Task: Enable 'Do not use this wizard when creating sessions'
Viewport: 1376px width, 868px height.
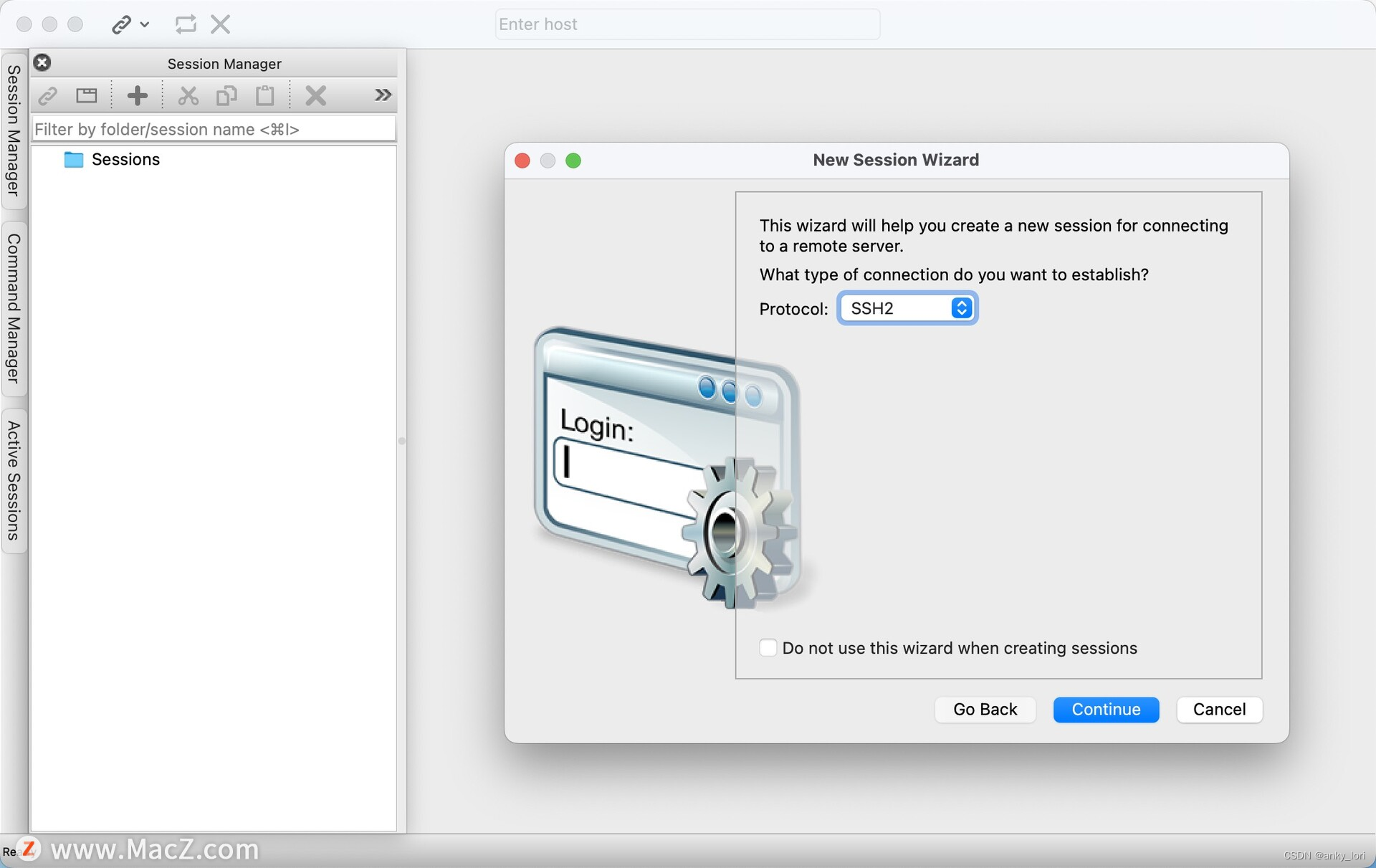Action: pyautogui.click(x=768, y=647)
